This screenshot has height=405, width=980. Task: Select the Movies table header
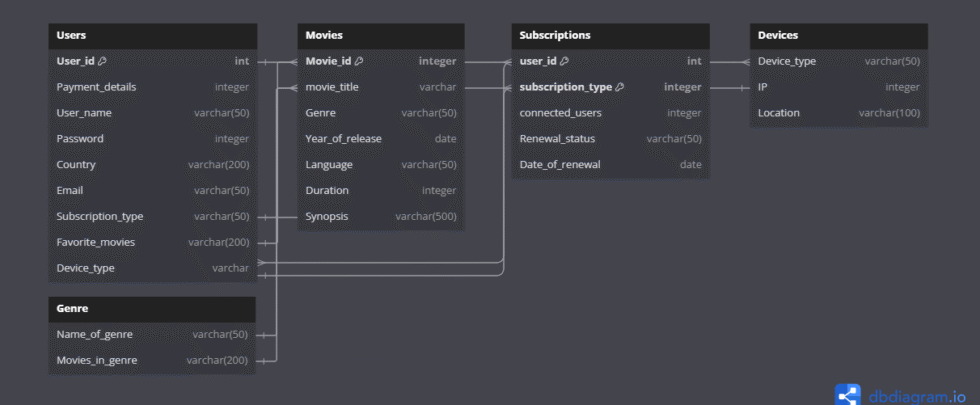[x=380, y=35]
